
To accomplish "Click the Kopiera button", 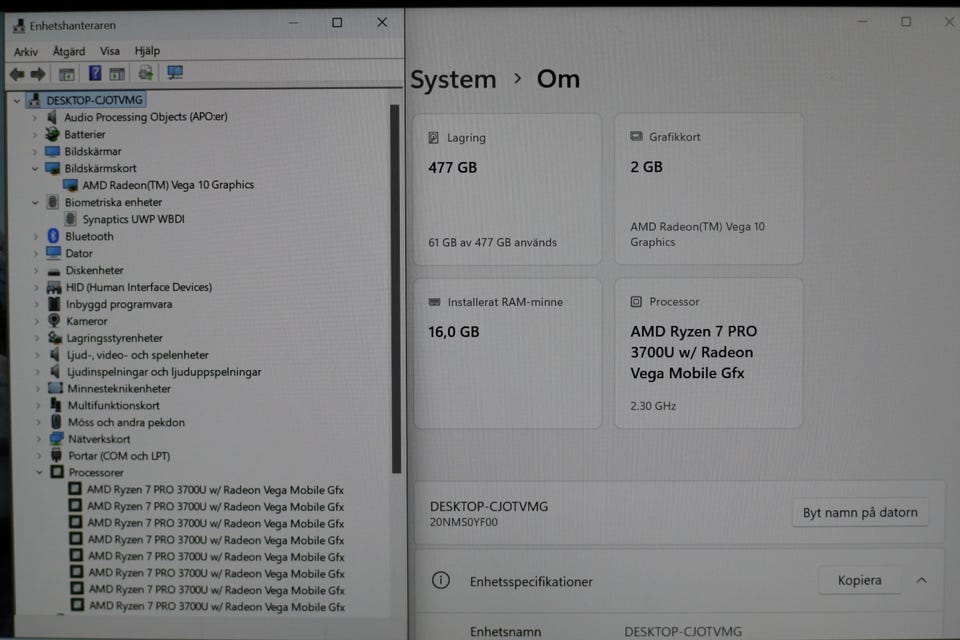I will click(860, 580).
